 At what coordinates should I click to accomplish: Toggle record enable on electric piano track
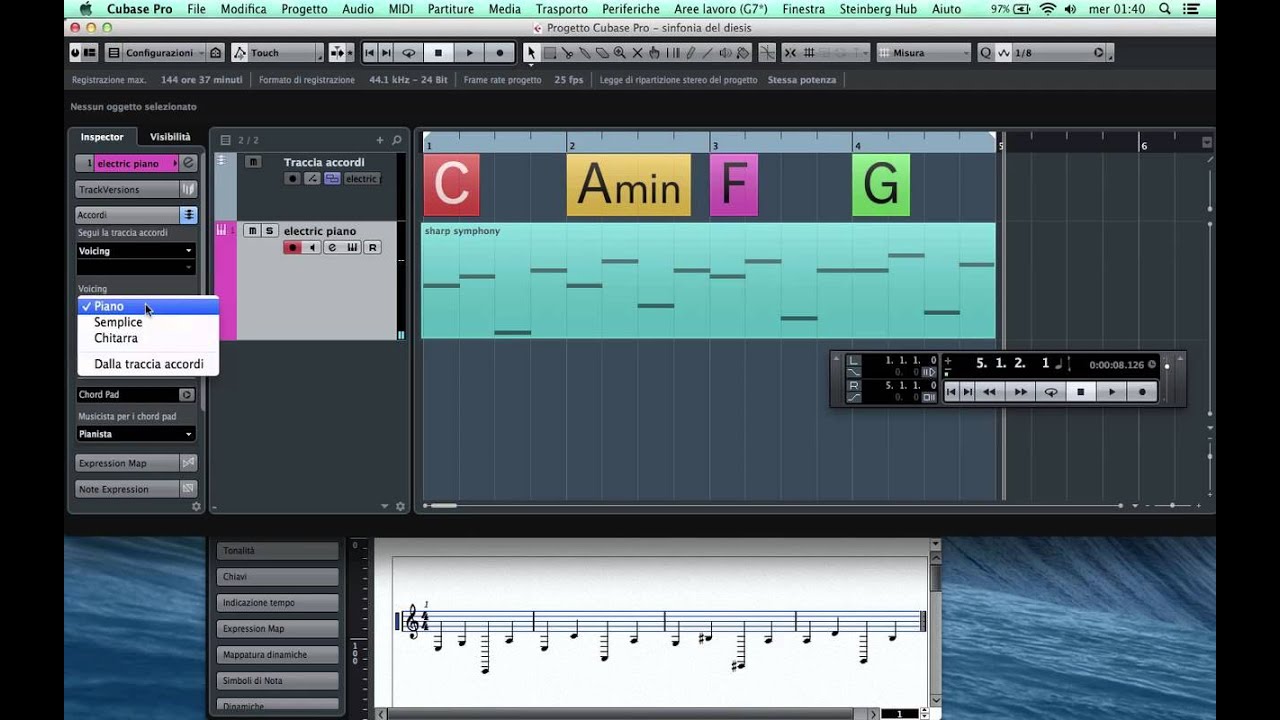(292, 247)
